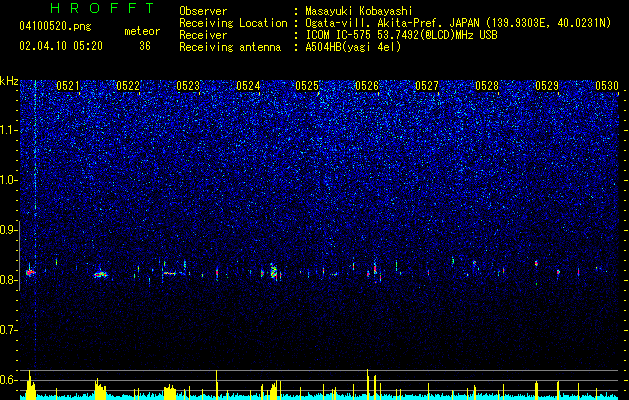Click the red echo at 0526
The image size is (629, 400).
click(375, 268)
